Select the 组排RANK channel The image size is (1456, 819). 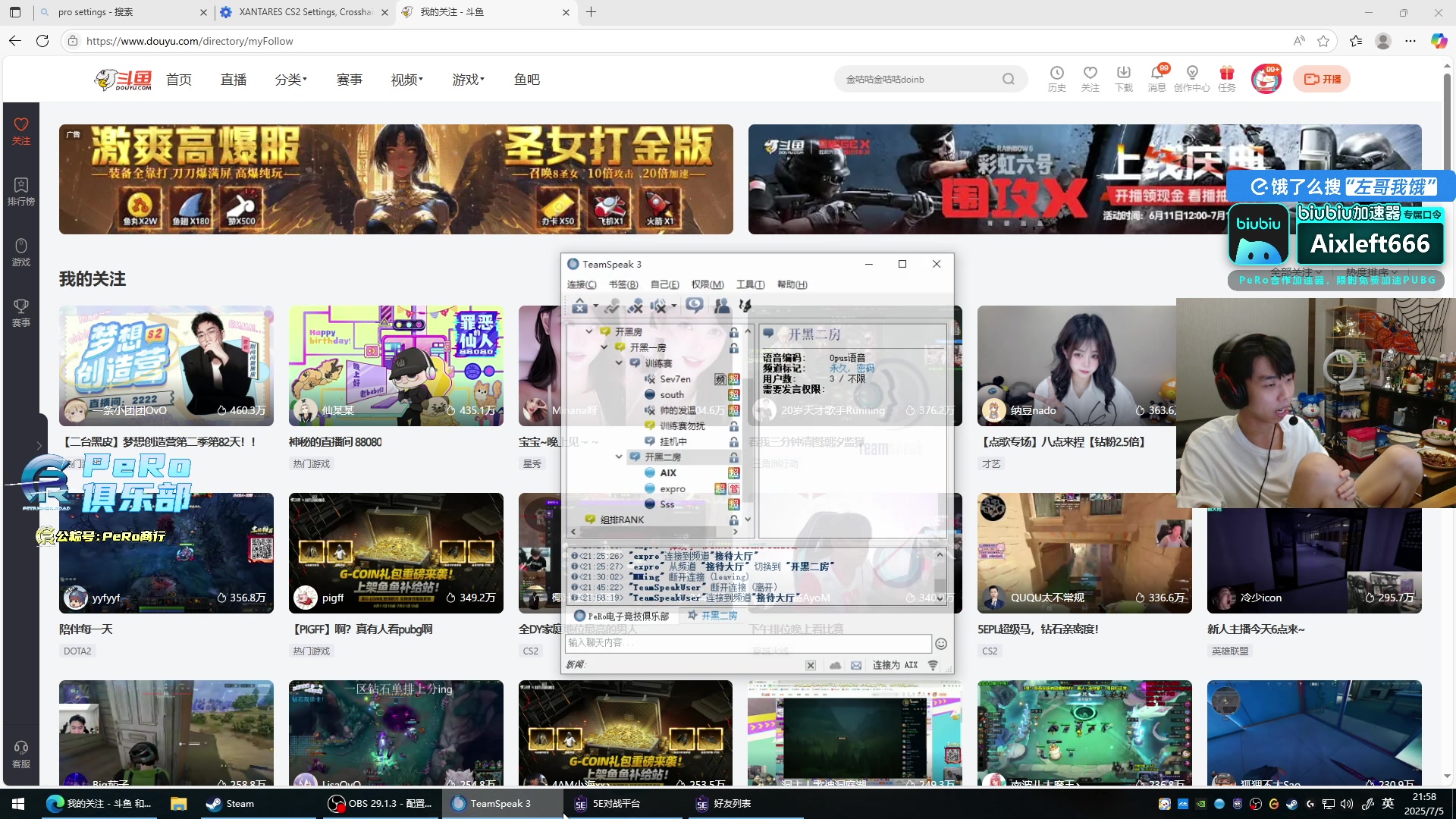(622, 519)
